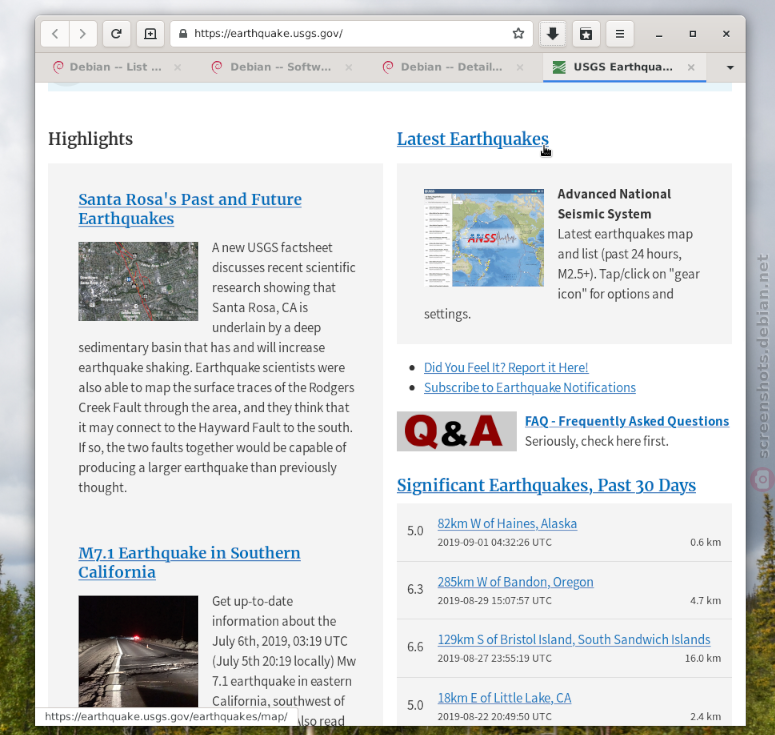775x735 pixels.
Task: Open the downloads button
Action: pos(553,34)
